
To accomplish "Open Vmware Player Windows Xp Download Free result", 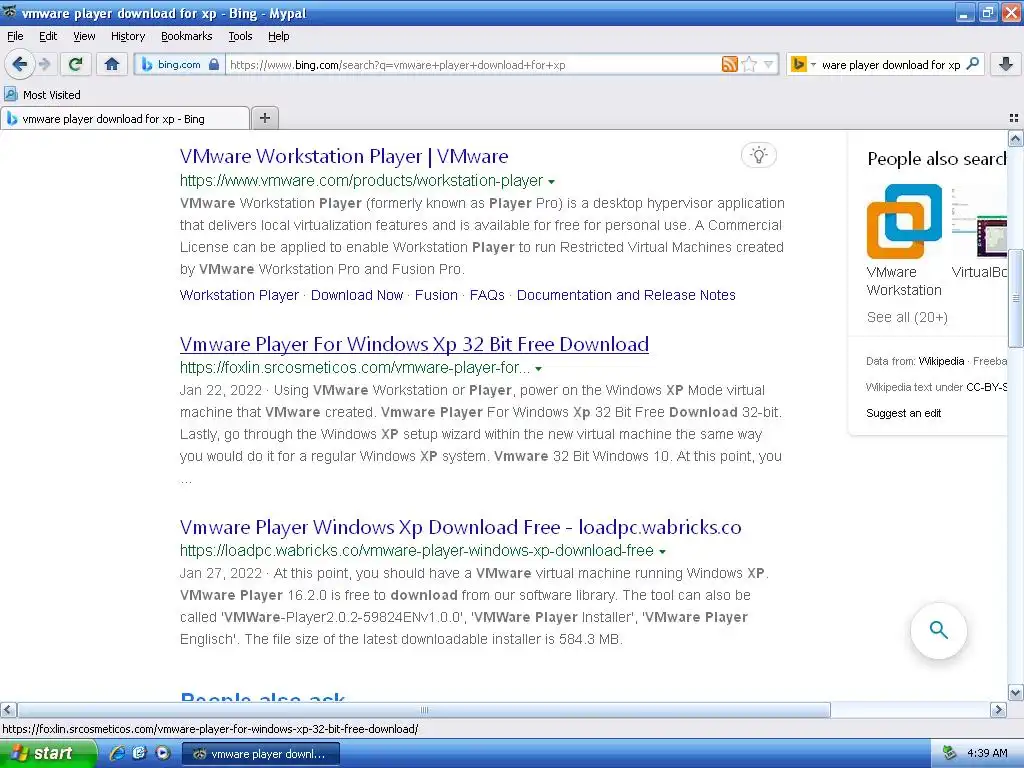I will pos(460,527).
